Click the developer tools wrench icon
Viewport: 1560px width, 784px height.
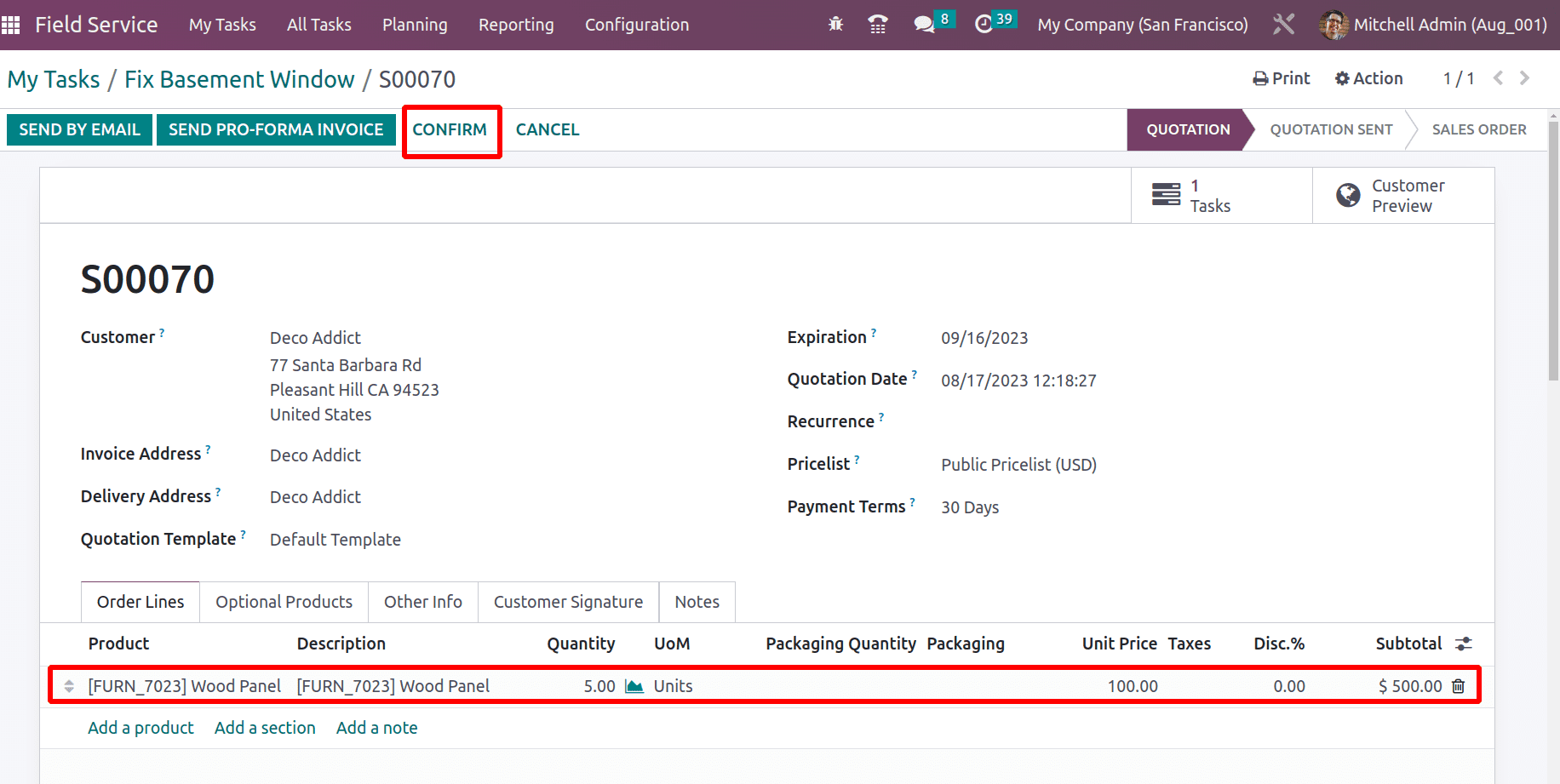click(x=1283, y=25)
